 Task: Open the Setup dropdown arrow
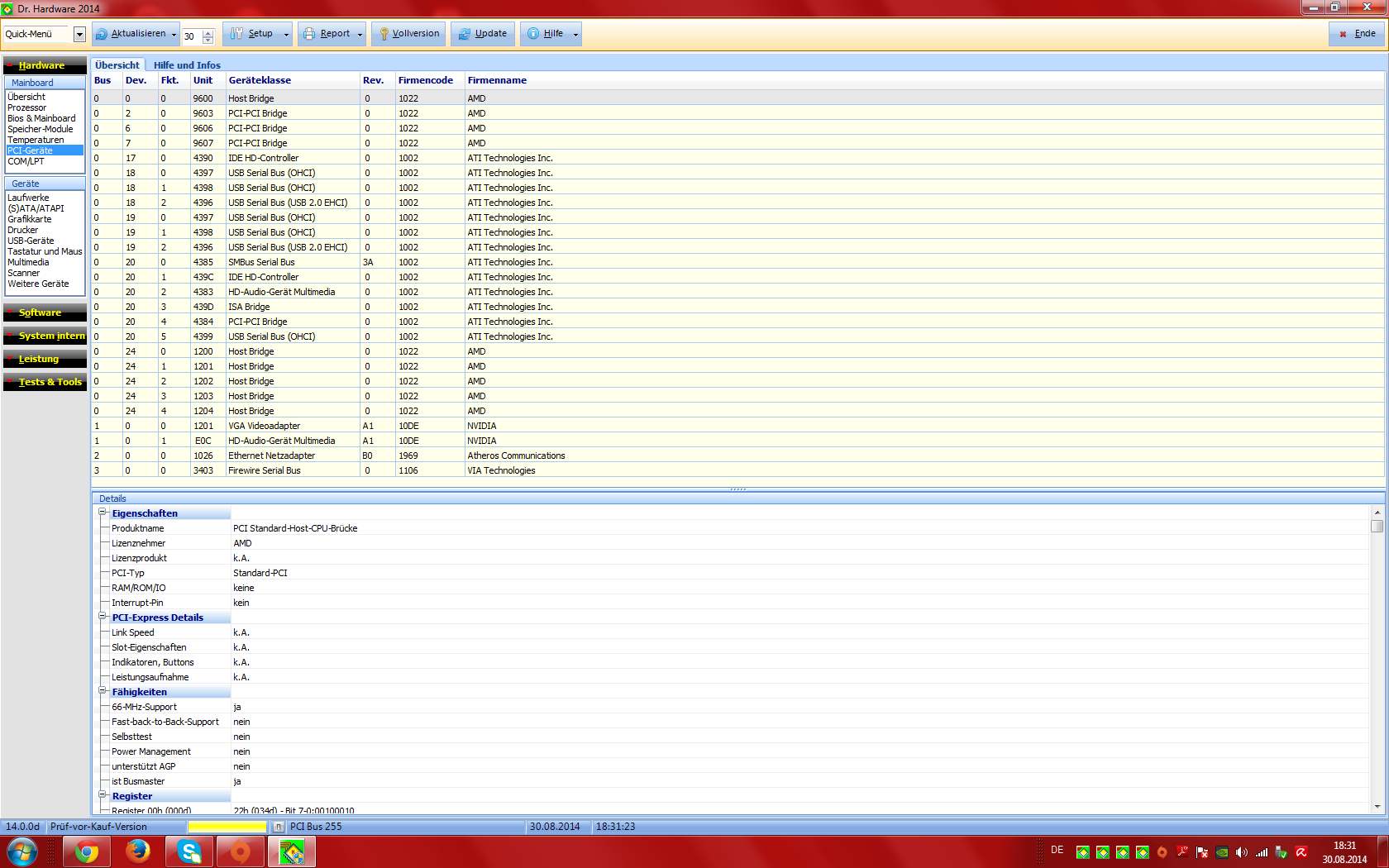click(286, 34)
